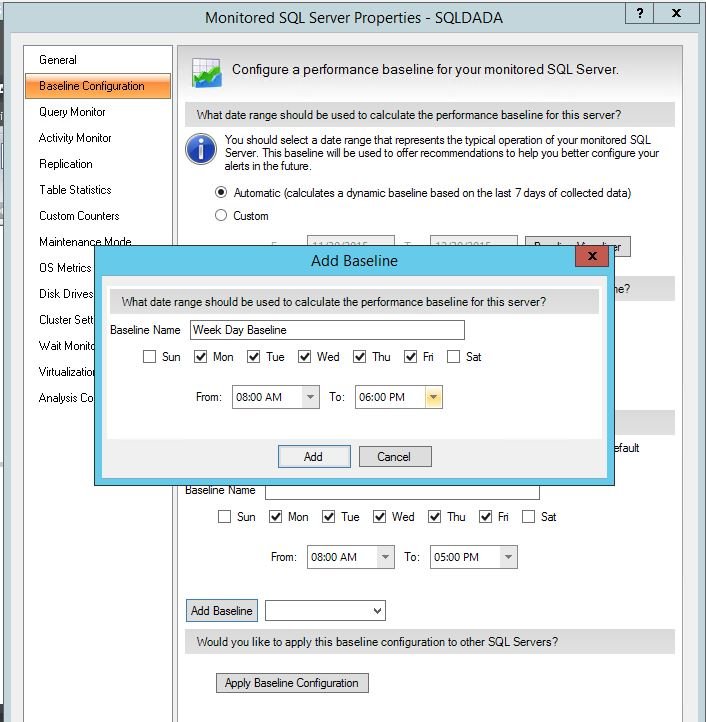Click the blue information icon
Screen dimensions: 706x722
(201, 149)
